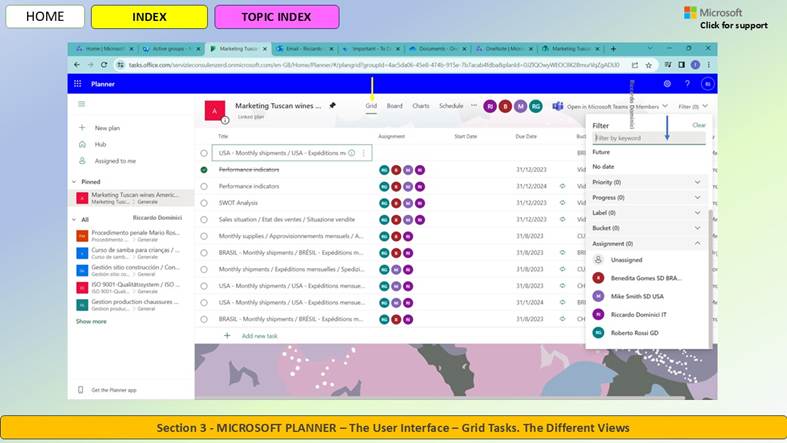Go back in the browser

[x=77, y=65]
